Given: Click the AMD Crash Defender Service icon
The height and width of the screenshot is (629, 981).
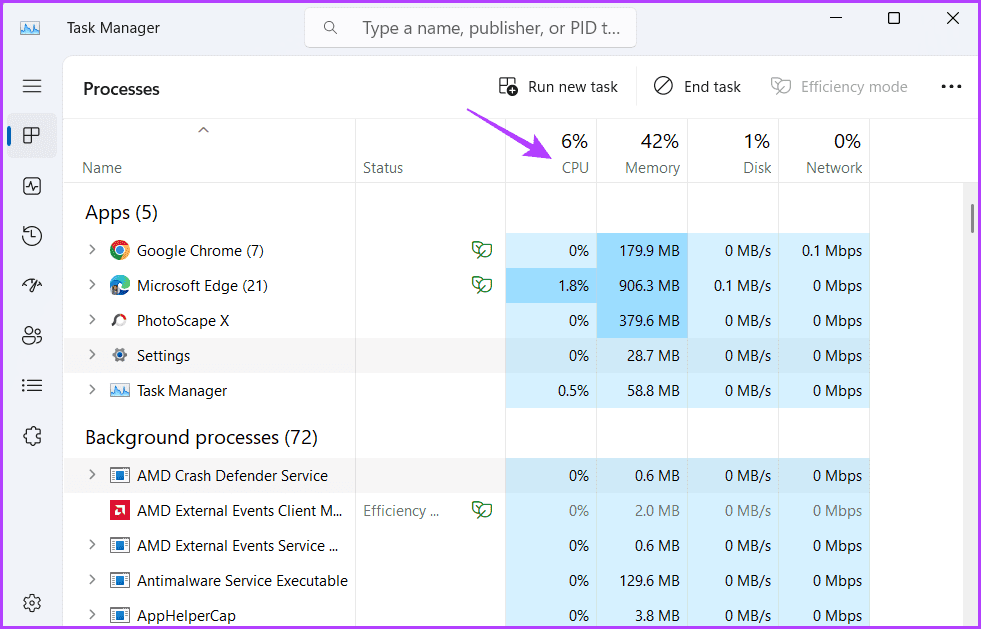Looking at the screenshot, I should pos(119,476).
